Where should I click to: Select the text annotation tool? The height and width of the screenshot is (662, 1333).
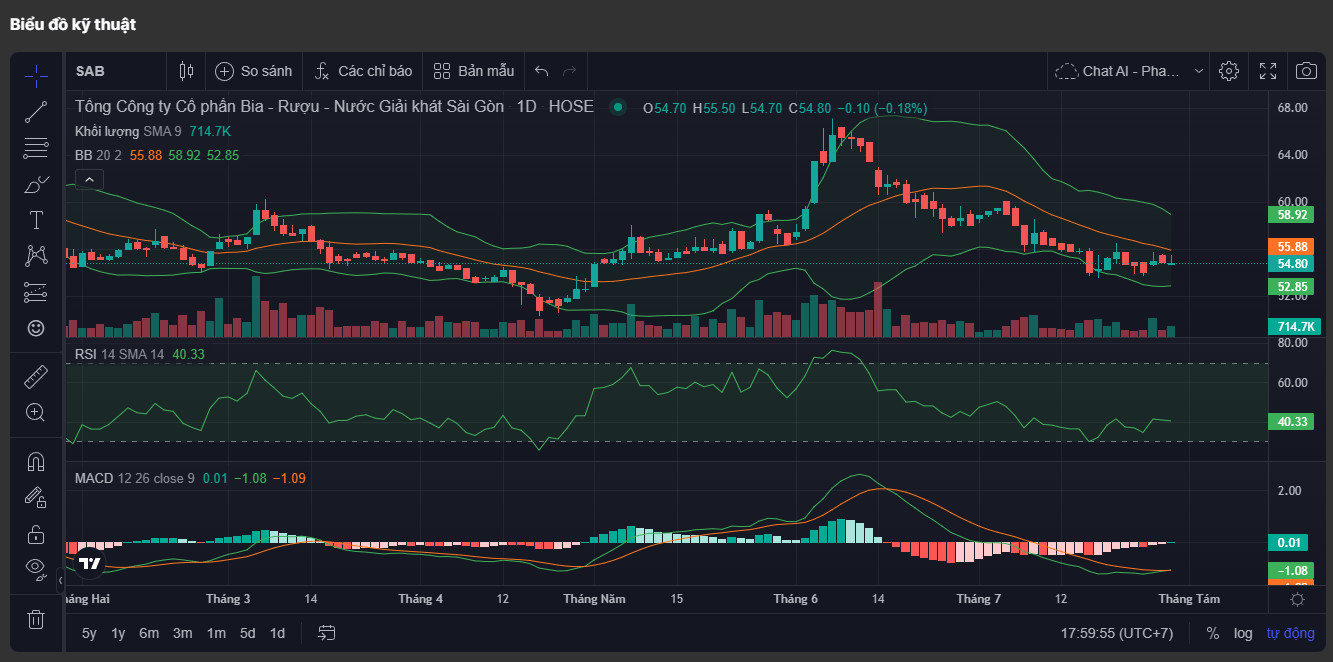point(36,220)
